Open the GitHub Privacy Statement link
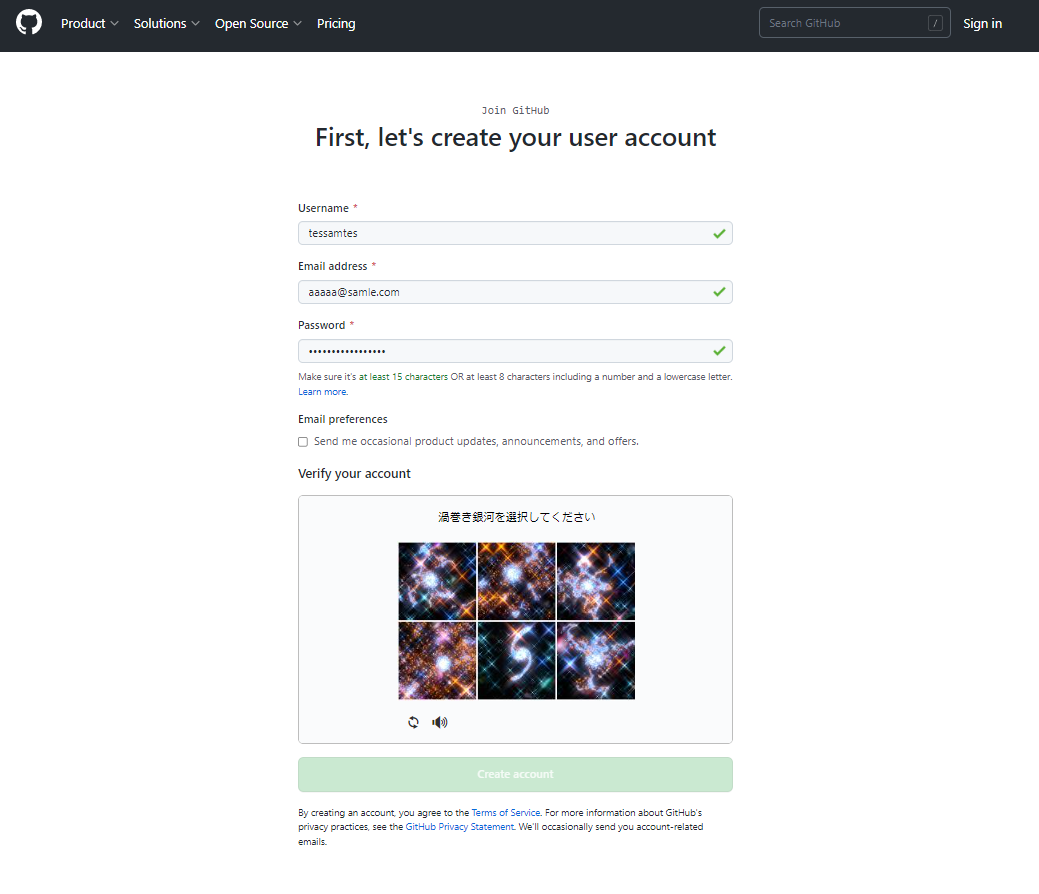 click(x=460, y=827)
